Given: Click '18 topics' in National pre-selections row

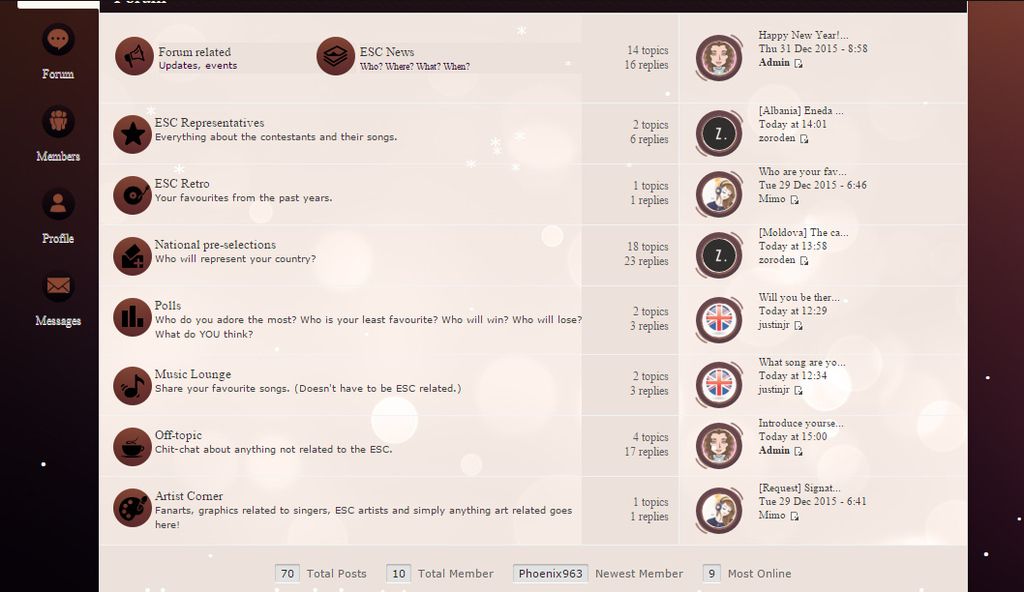Looking at the screenshot, I should [x=648, y=247].
